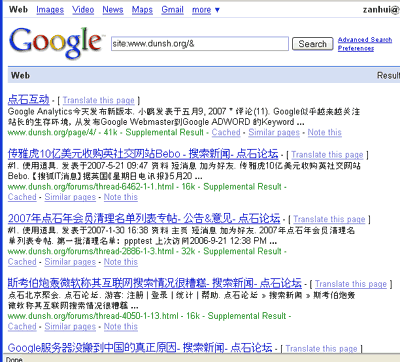Open Cached link for dunsh.org/page/4/ result
400x362 pixels.
[226, 132]
